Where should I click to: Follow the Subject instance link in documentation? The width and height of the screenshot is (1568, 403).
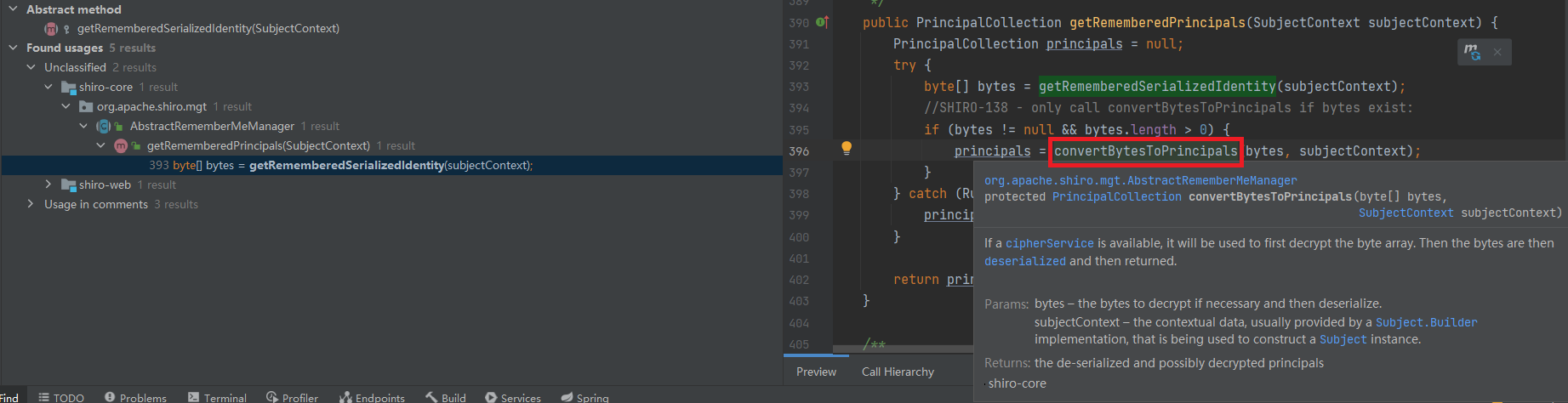click(x=1343, y=339)
